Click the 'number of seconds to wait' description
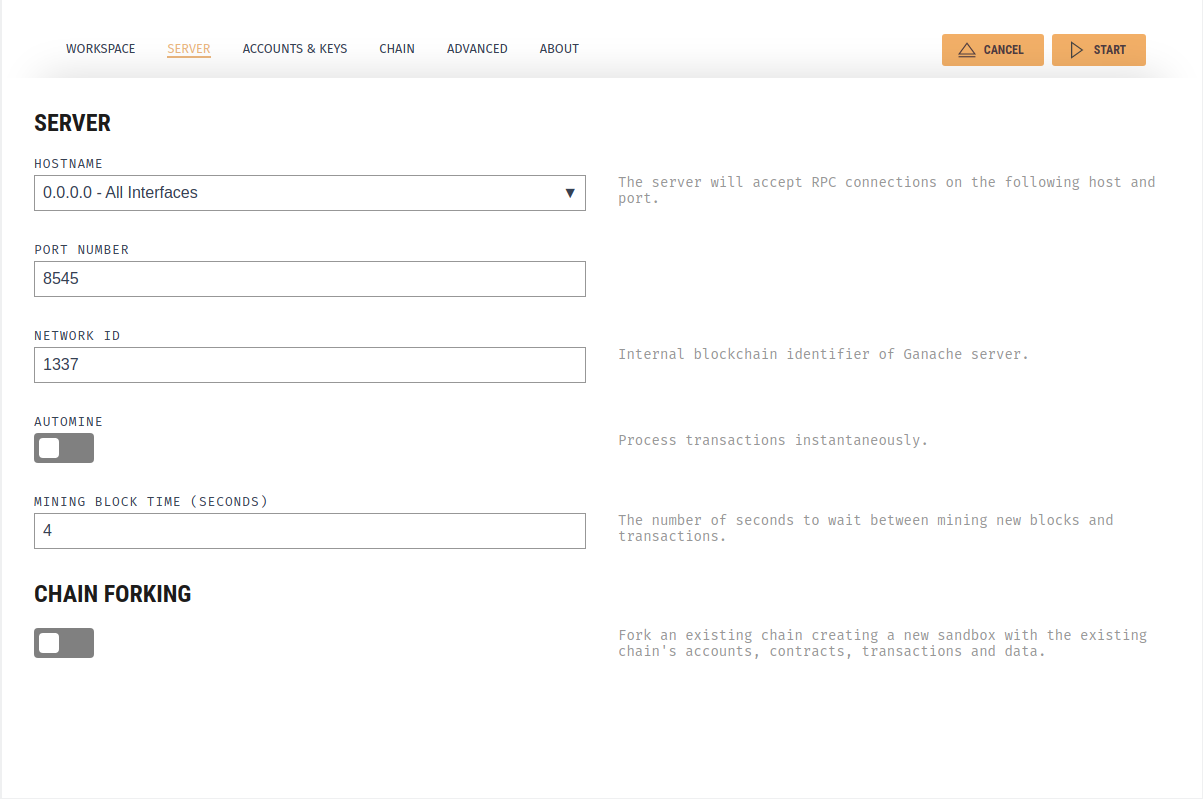The image size is (1203, 799). click(865, 528)
